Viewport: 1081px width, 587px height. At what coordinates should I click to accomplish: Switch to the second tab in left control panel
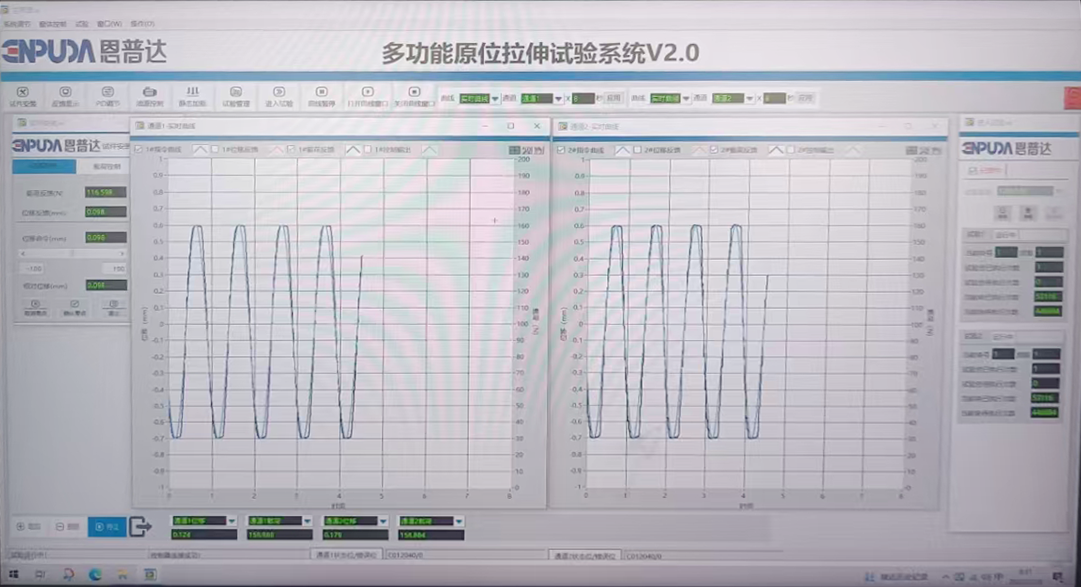(x=105, y=167)
